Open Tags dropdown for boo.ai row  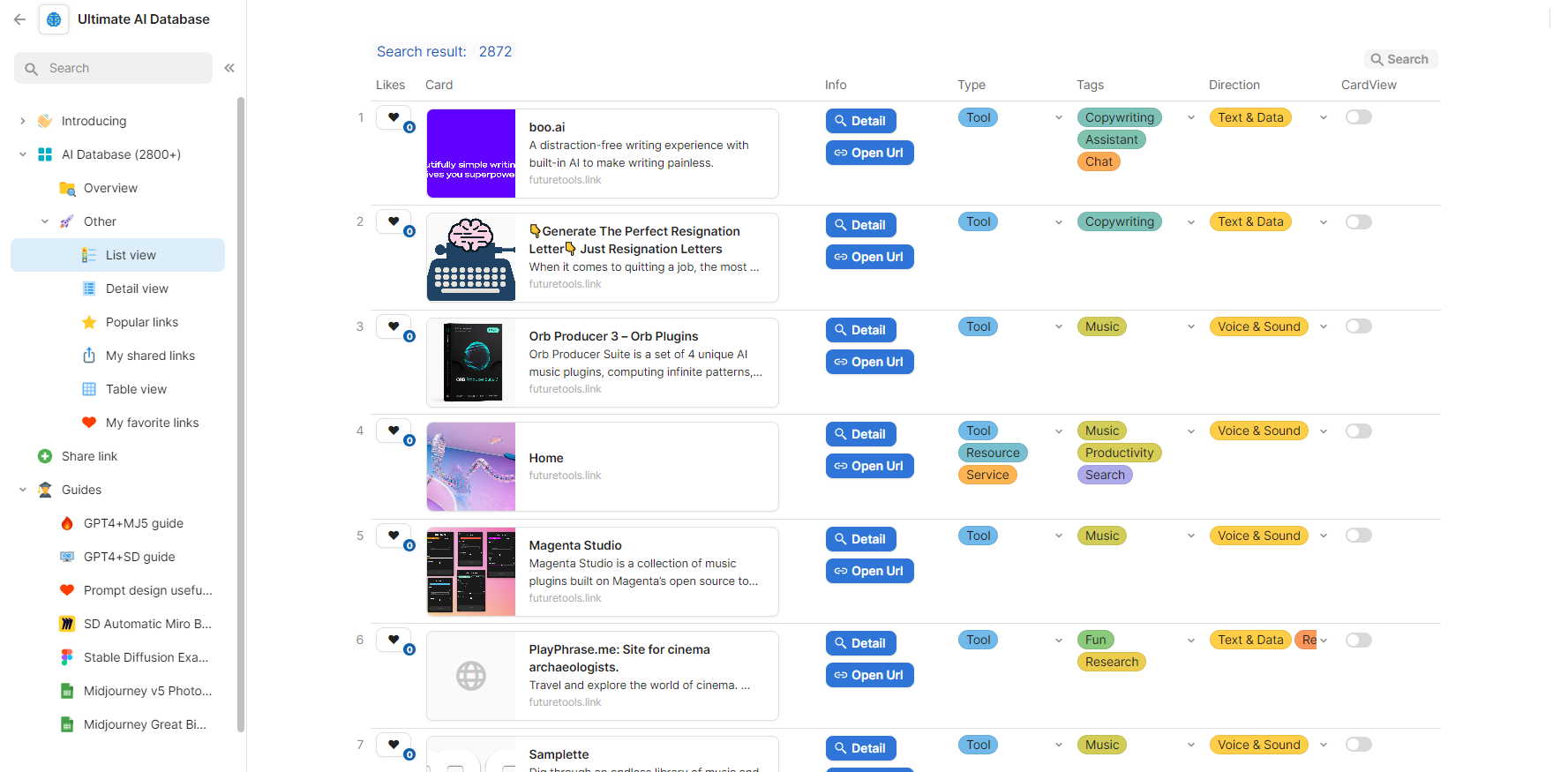tap(1191, 117)
